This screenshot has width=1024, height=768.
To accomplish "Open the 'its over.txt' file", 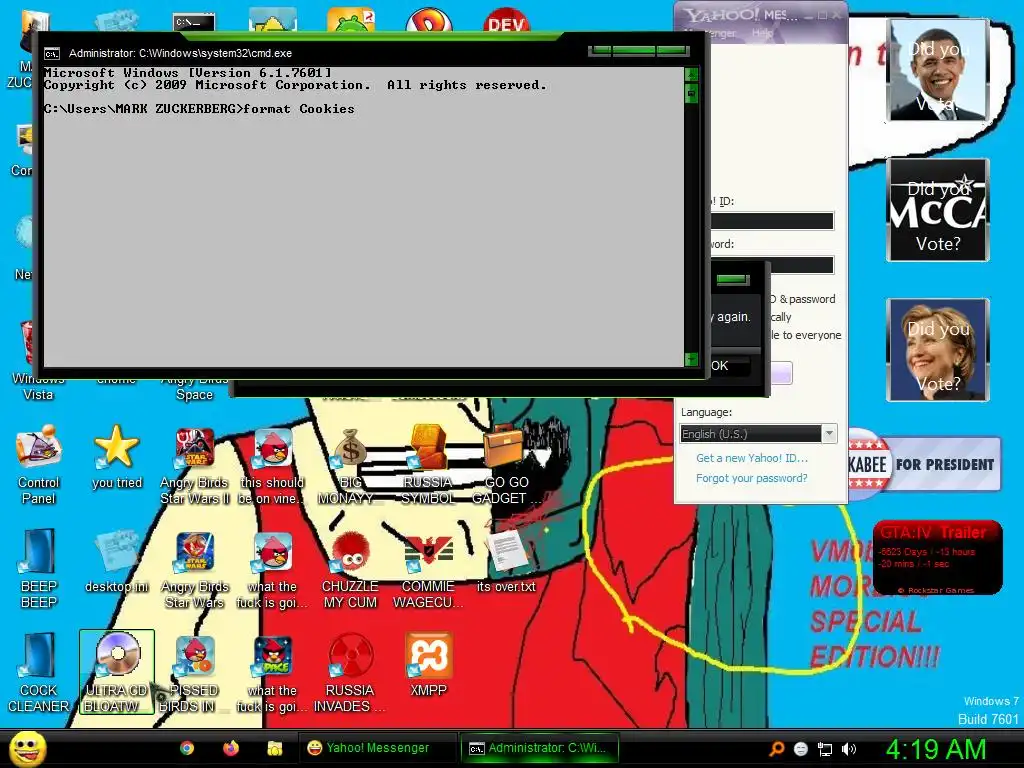I will coord(506,562).
